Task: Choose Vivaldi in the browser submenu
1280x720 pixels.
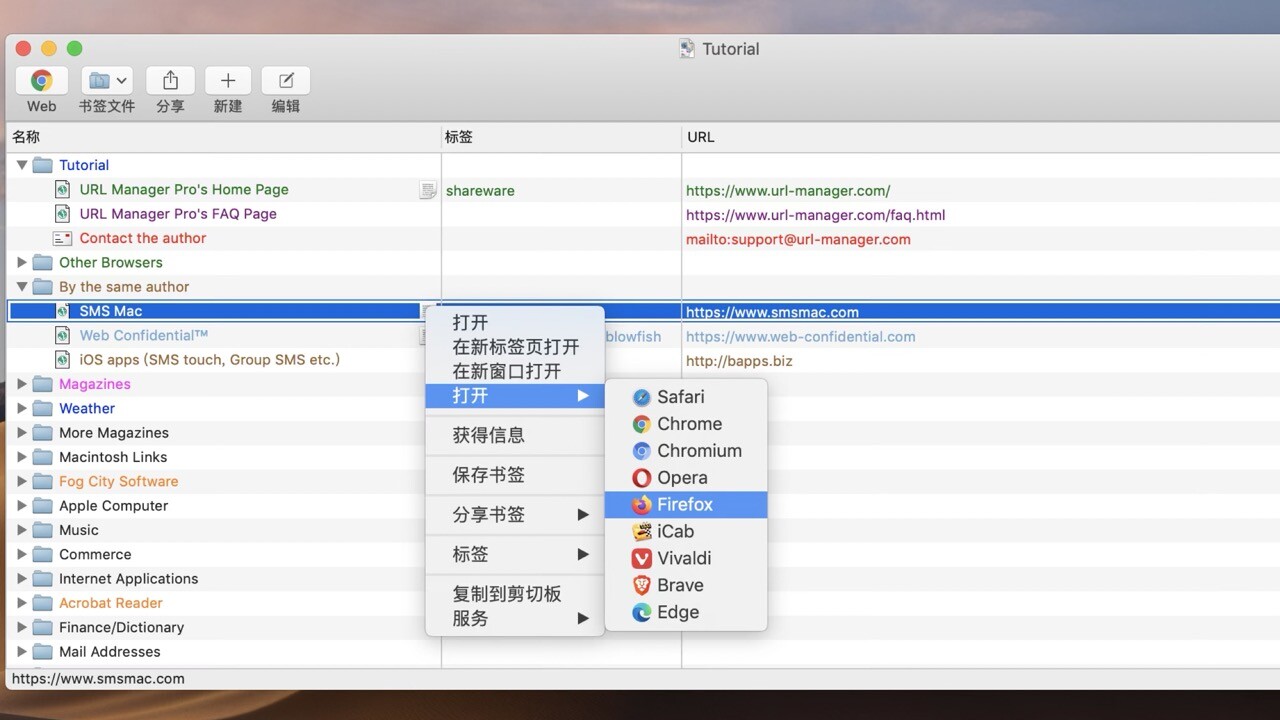Action: (x=686, y=558)
